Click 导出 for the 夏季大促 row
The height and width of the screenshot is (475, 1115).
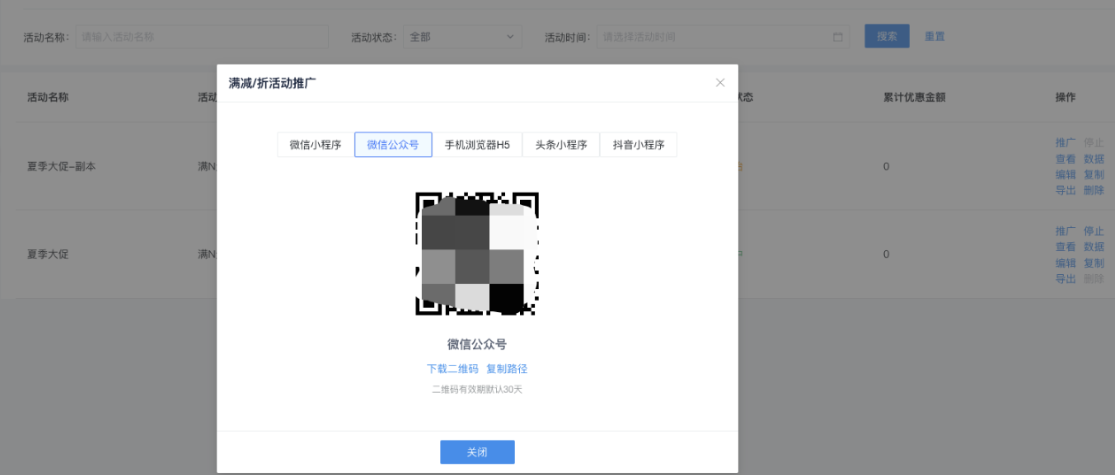1065,279
